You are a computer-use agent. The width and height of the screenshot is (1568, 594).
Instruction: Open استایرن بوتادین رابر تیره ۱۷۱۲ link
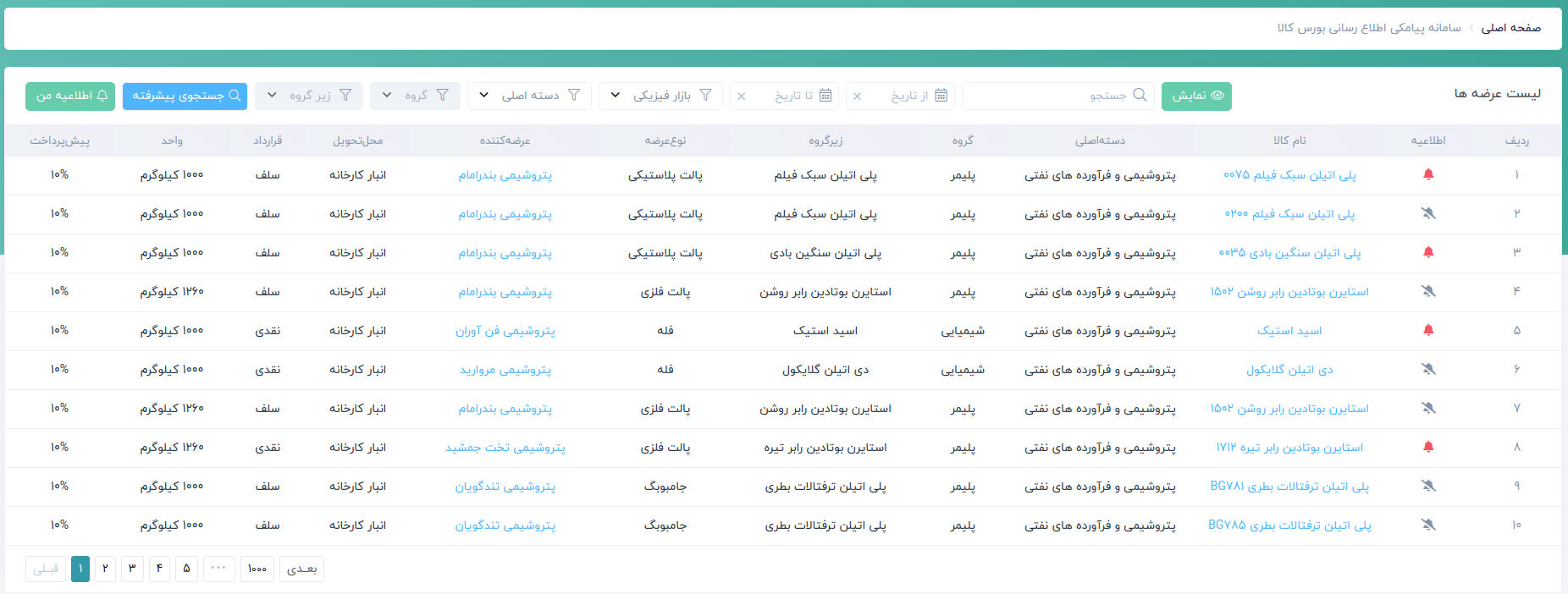[x=1289, y=448]
